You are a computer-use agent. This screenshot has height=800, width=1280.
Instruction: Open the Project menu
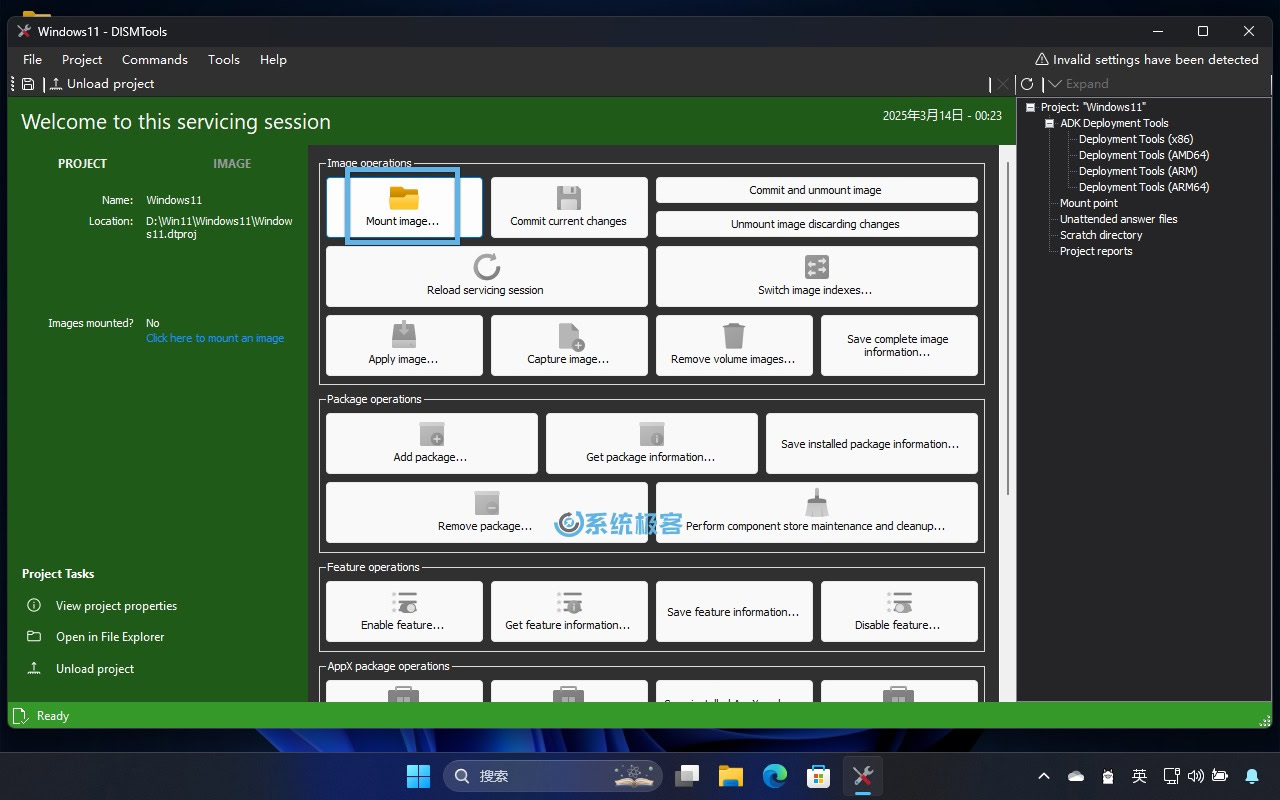82,59
